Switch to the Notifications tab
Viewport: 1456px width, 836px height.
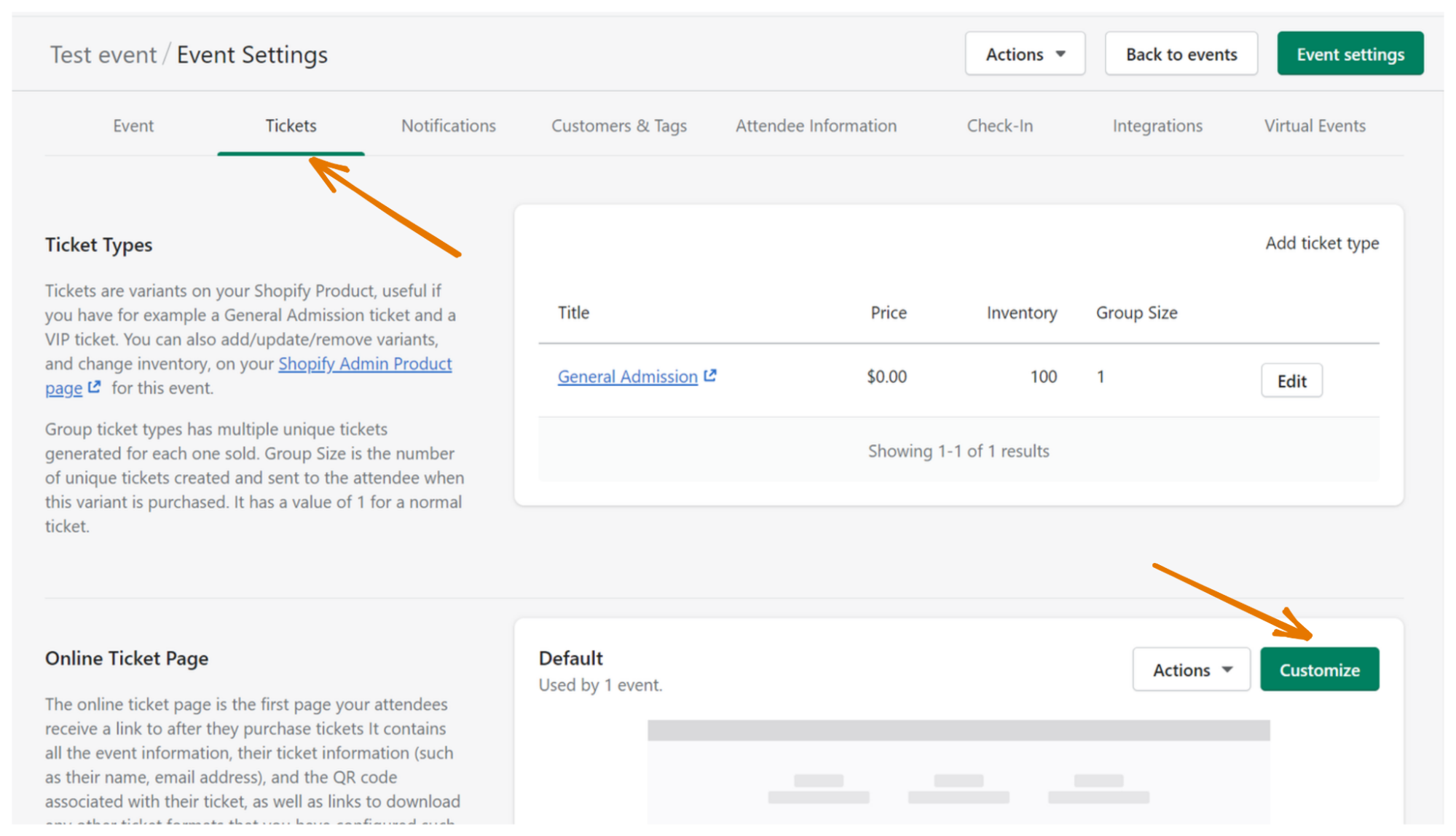pos(448,125)
